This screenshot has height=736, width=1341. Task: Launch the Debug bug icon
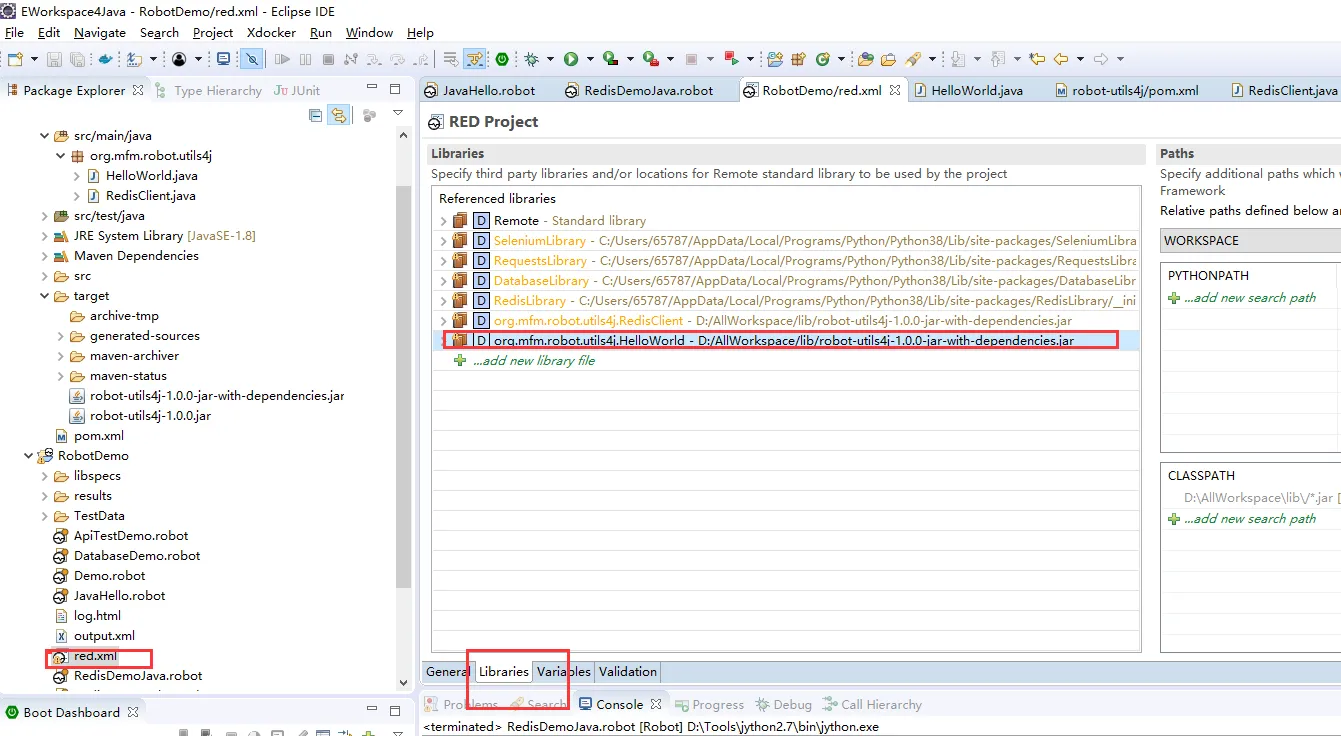pyautogui.click(x=532, y=59)
